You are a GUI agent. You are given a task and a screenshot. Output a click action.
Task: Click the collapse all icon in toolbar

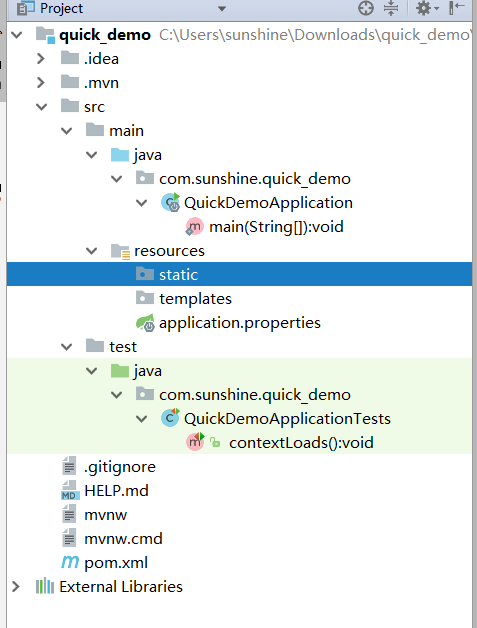[391, 8]
